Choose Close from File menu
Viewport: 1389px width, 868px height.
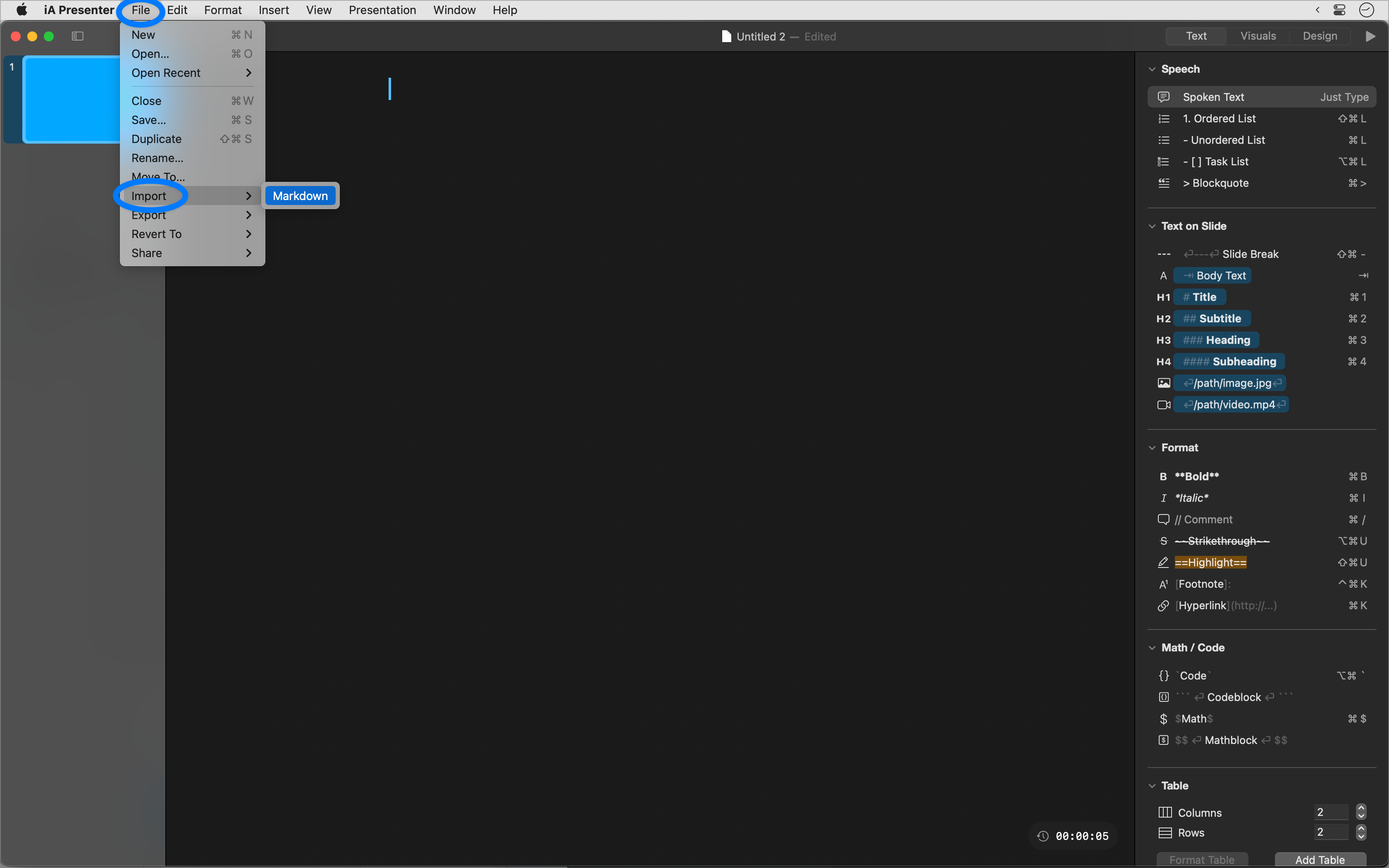(192, 101)
